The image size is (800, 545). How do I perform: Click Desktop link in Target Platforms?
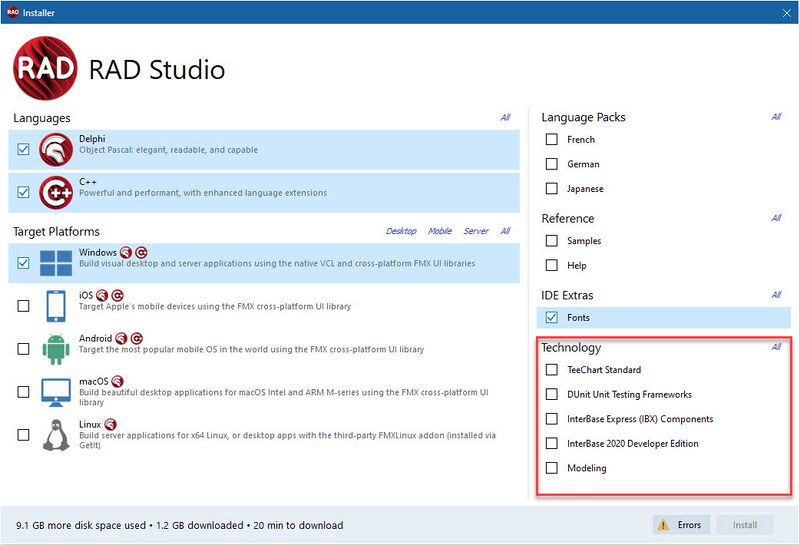(x=401, y=231)
